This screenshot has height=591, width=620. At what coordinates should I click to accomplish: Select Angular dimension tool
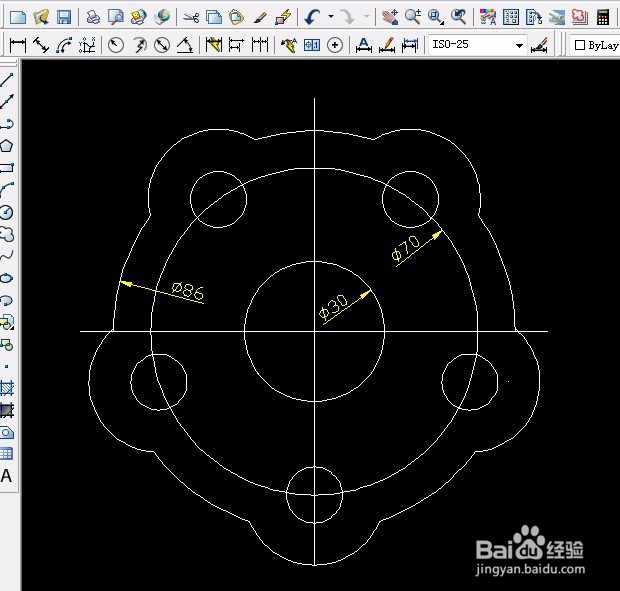point(185,45)
